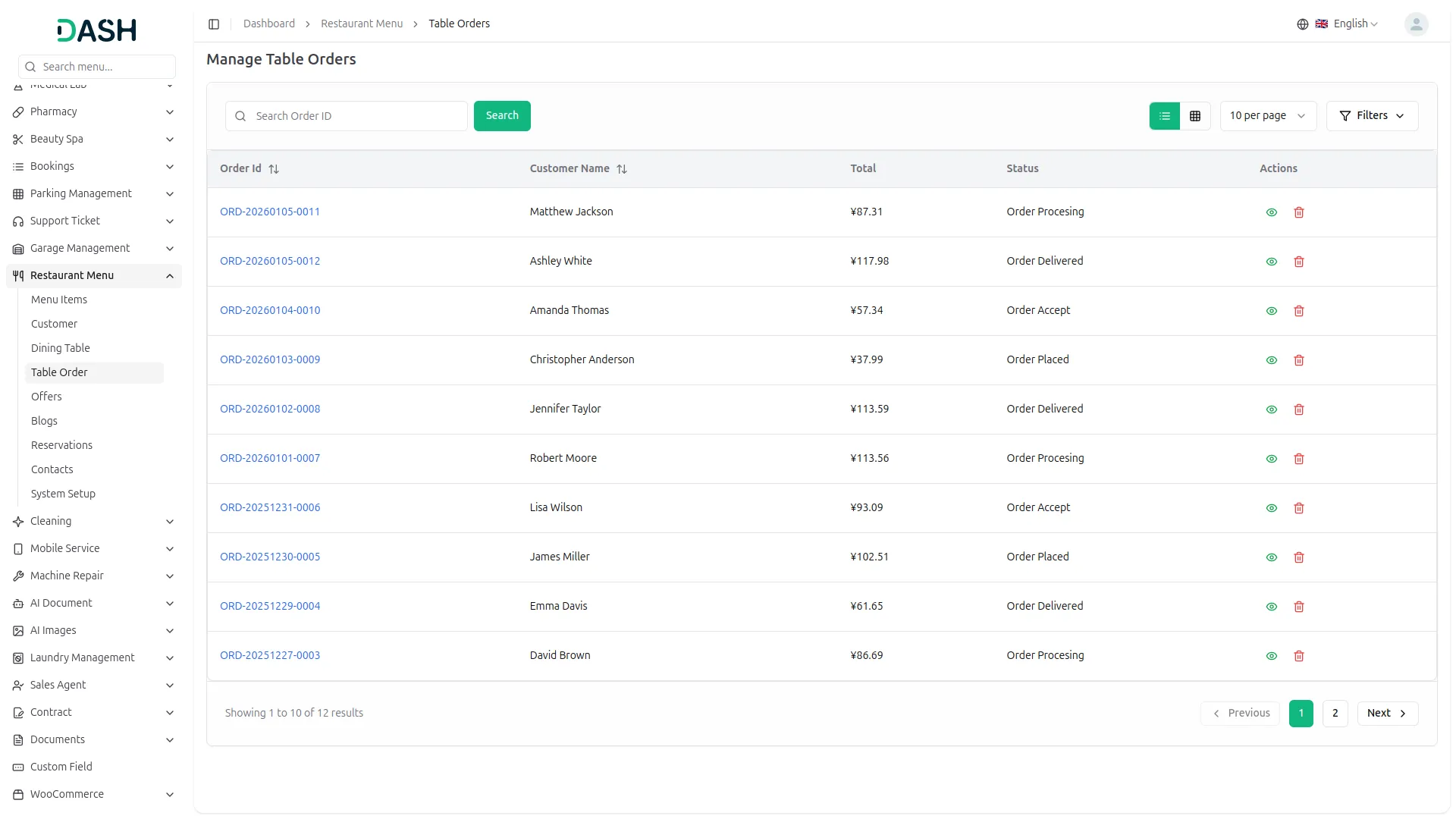Click trash icon for Ashley White

pos(1299,262)
